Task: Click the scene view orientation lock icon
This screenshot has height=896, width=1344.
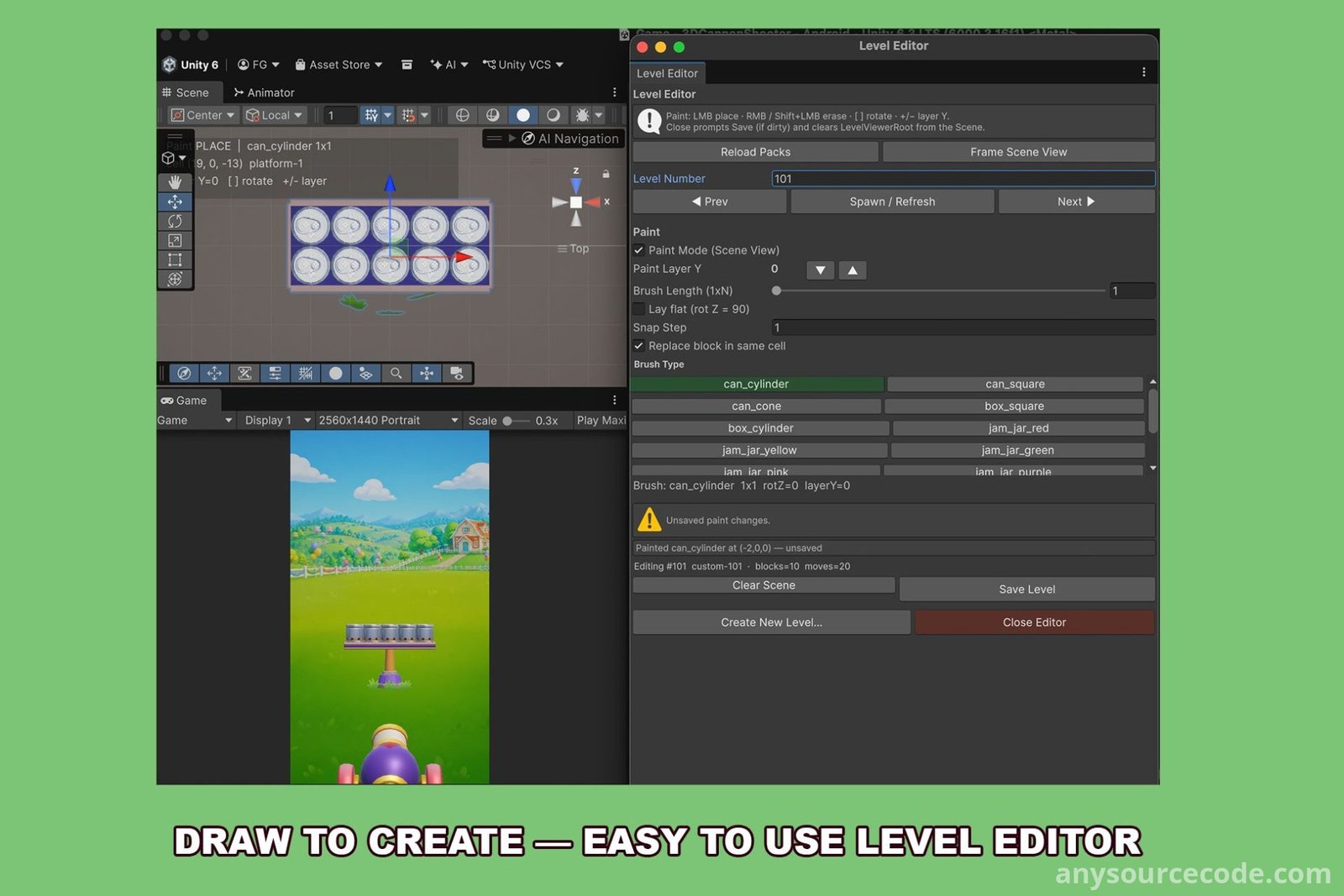Action: tap(606, 174)
